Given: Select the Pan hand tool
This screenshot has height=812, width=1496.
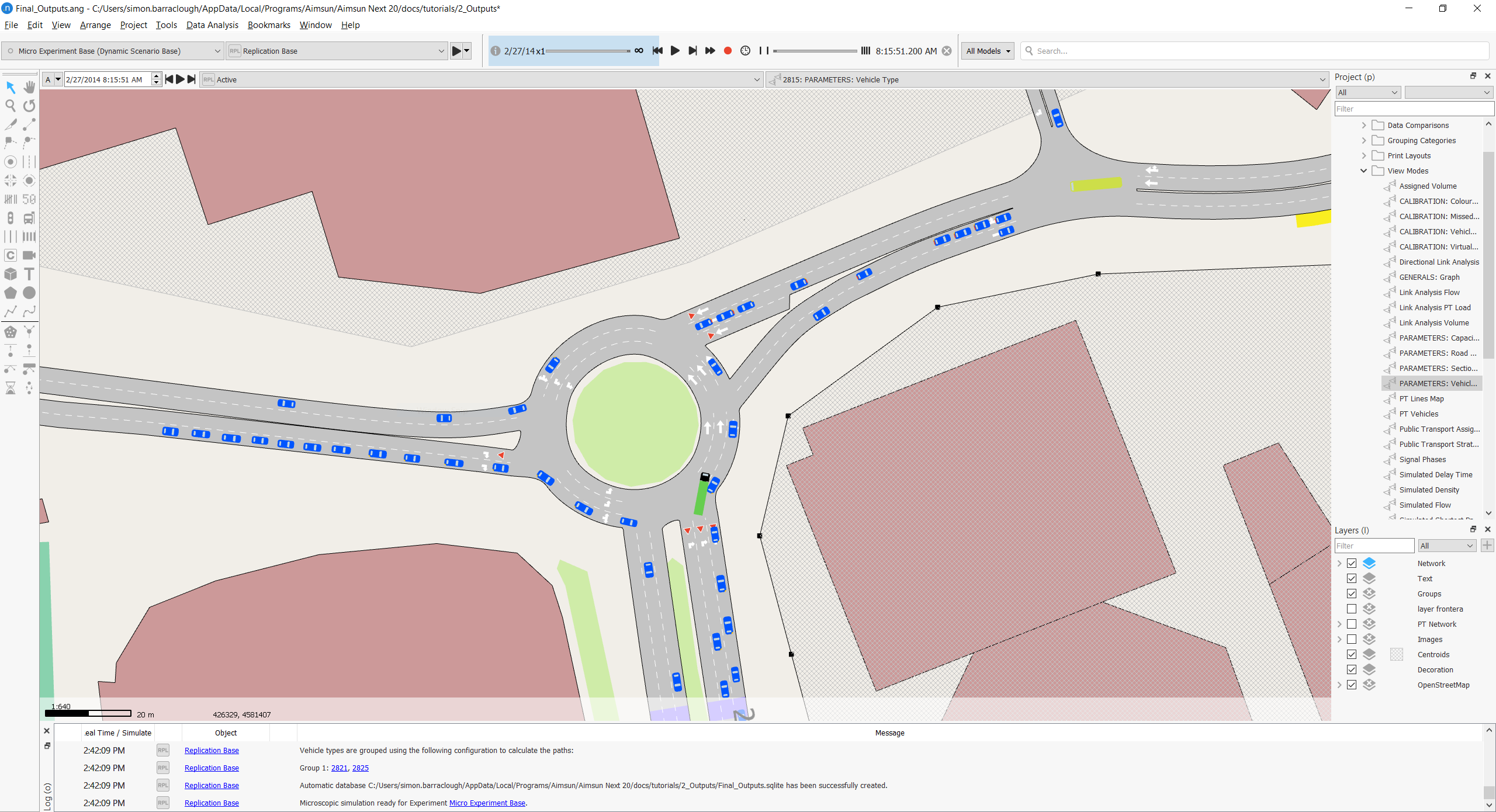Looking at the screenshot, I should [29, 87].
